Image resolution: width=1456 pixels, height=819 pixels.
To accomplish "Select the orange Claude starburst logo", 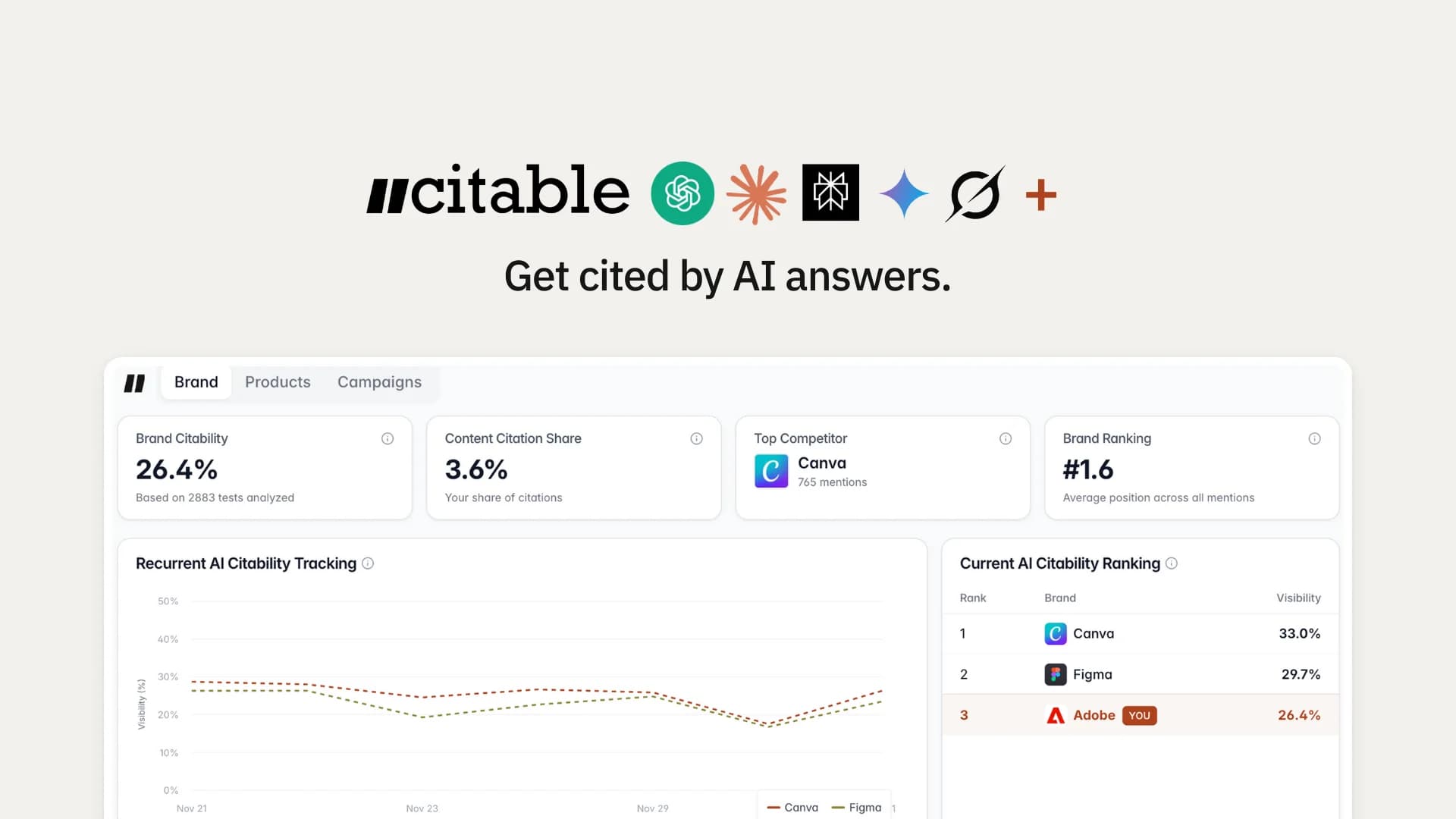I will (x=756, y=193).
